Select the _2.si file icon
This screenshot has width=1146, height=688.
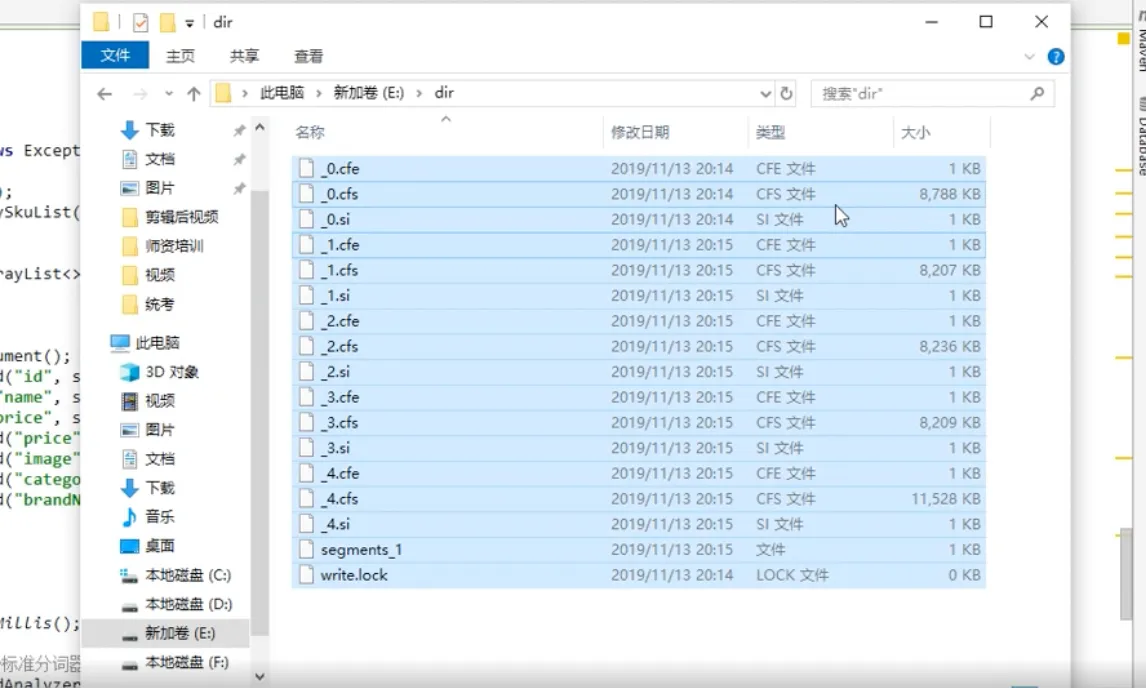307,372
